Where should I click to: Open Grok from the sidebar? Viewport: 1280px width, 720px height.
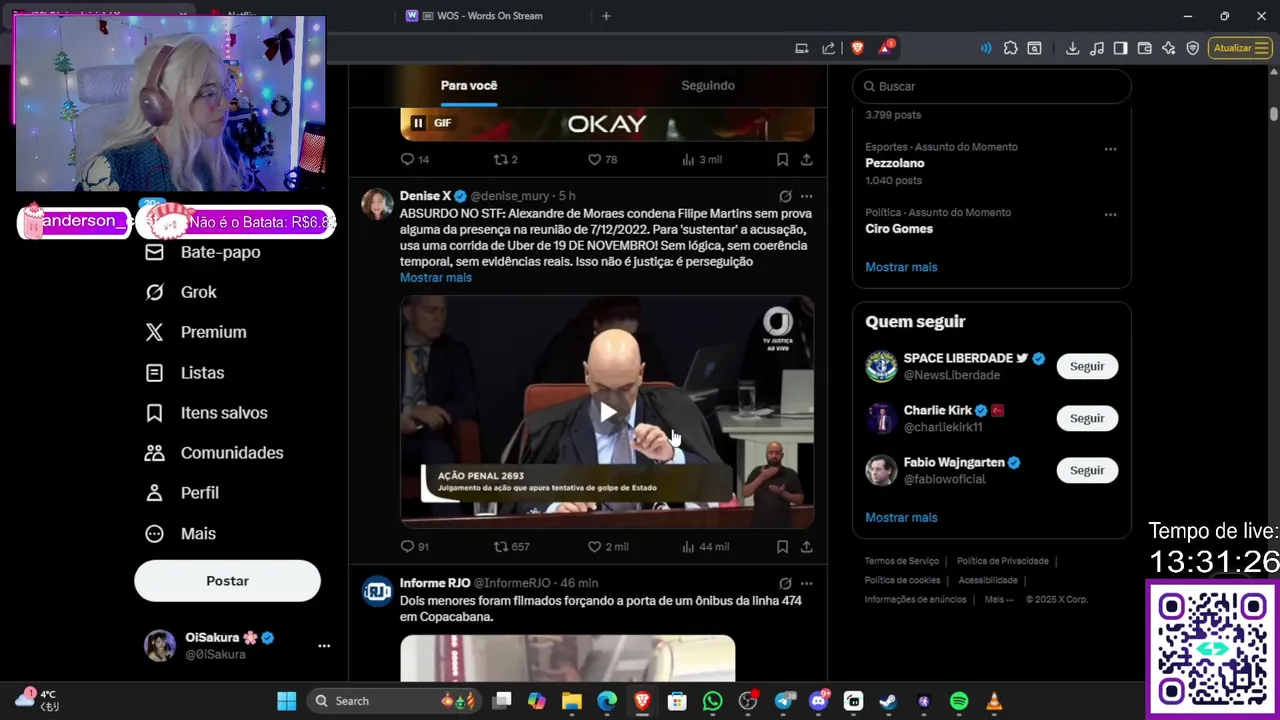181,292
